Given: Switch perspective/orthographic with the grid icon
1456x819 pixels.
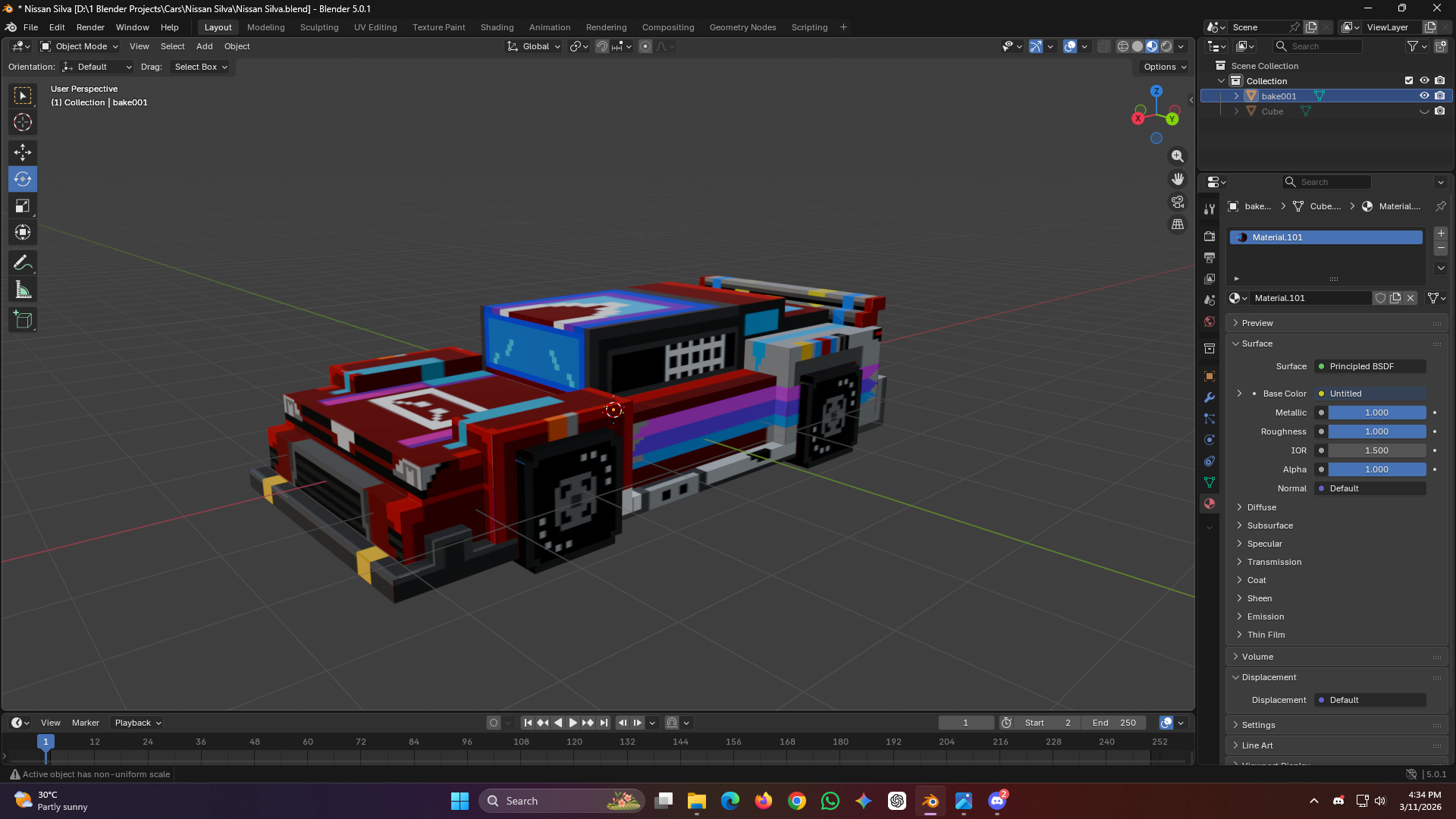Looking at the screenshot, I should [1178, 224].
